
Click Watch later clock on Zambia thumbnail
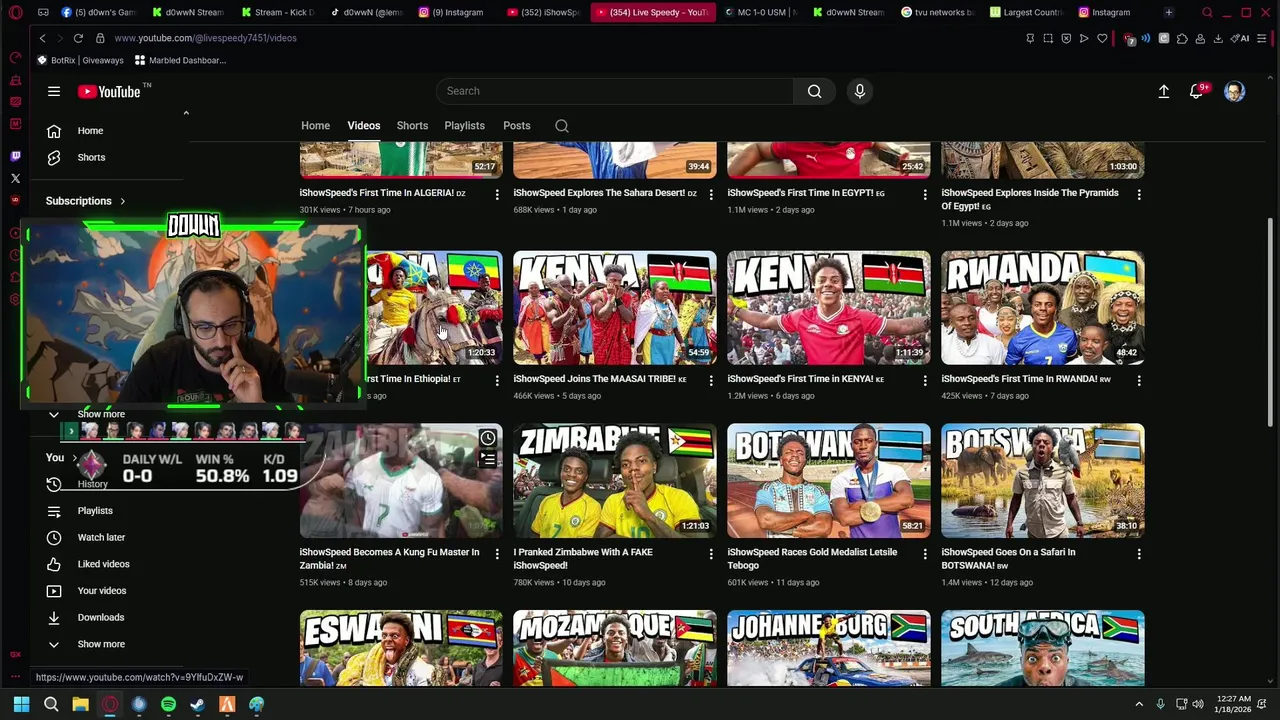click(x=488, y=438)
